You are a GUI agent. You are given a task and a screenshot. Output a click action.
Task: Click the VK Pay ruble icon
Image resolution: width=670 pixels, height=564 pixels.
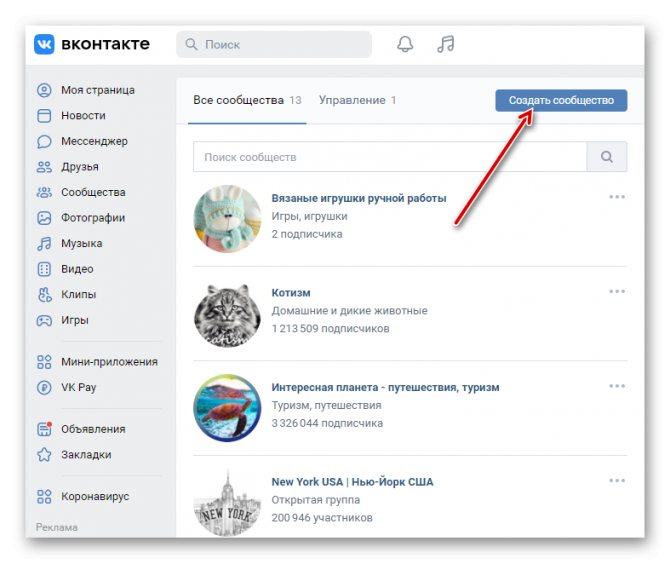44,388
